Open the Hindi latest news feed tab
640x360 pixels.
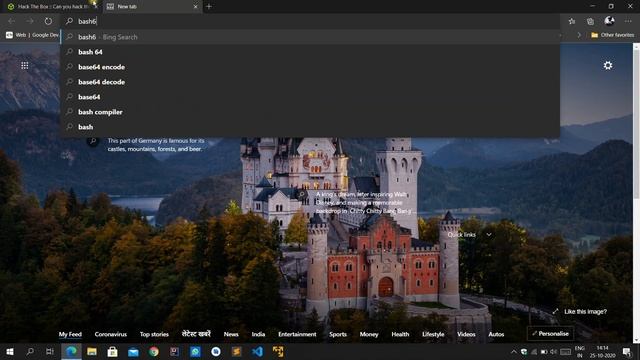click(x=196, y=334)
